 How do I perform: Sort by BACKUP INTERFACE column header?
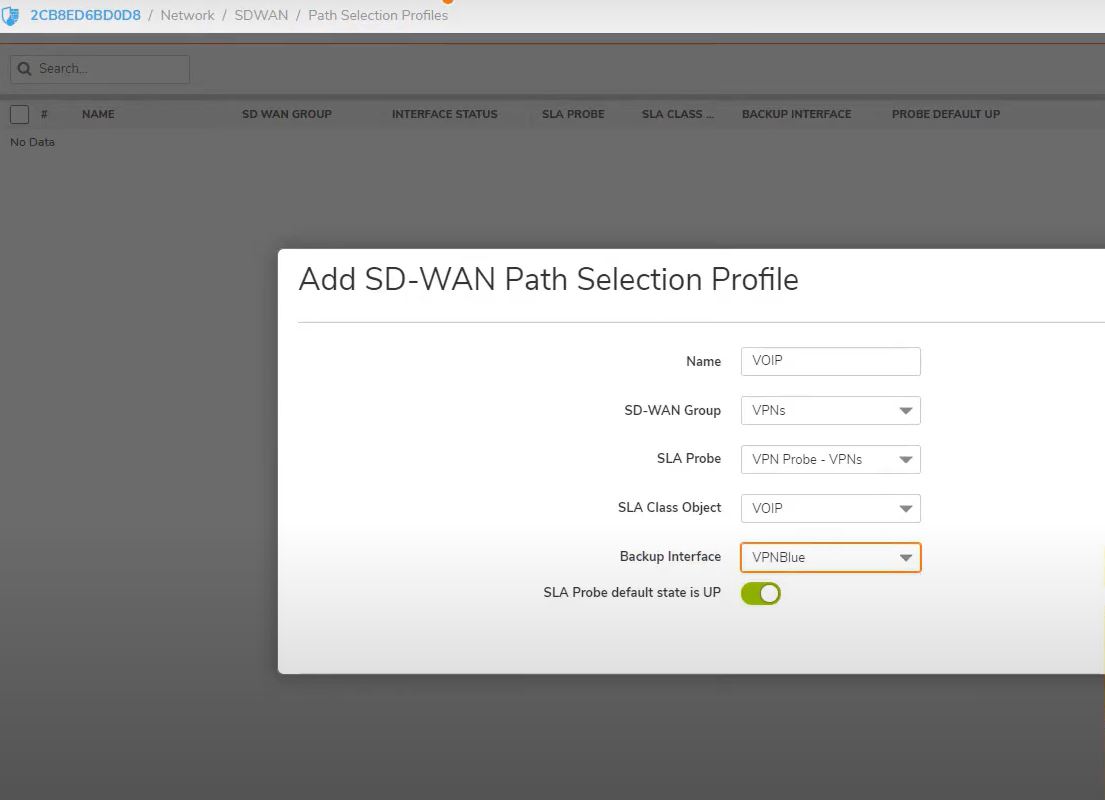tap(796, 114)
